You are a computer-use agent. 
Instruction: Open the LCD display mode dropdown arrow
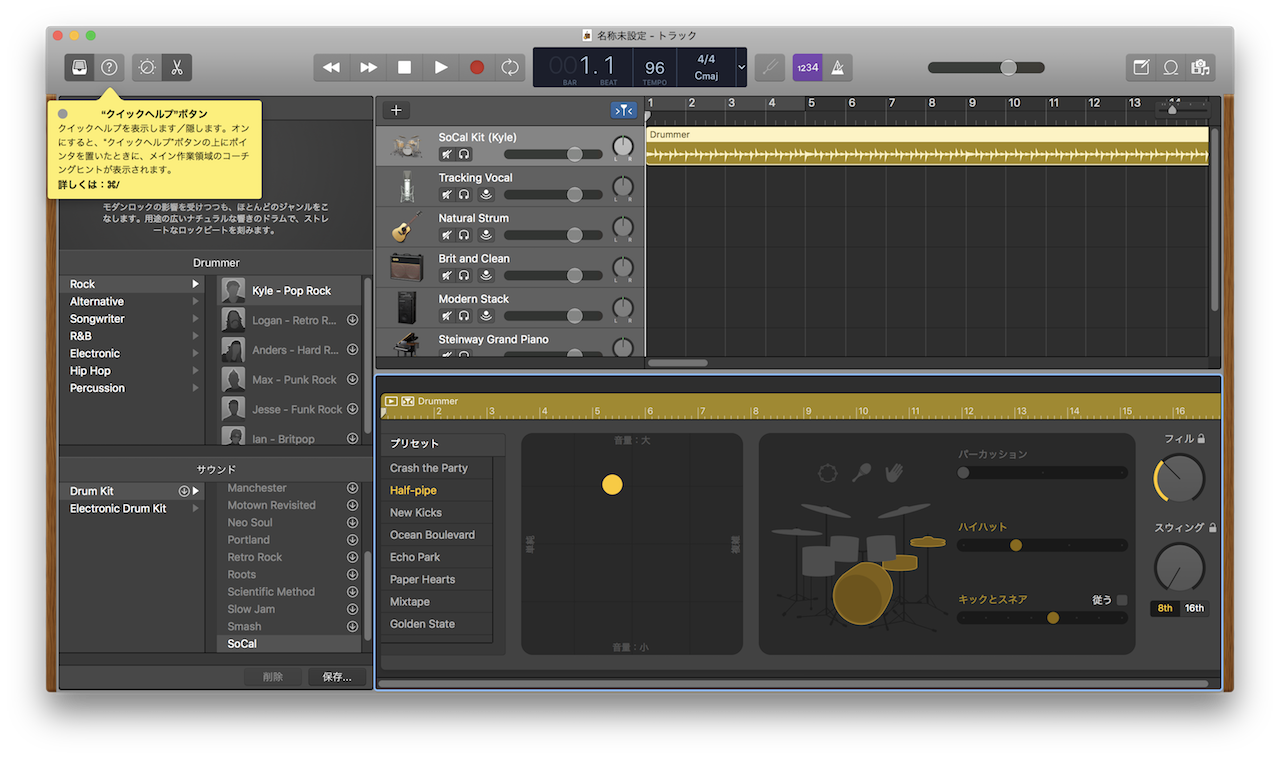pos(741,67)
